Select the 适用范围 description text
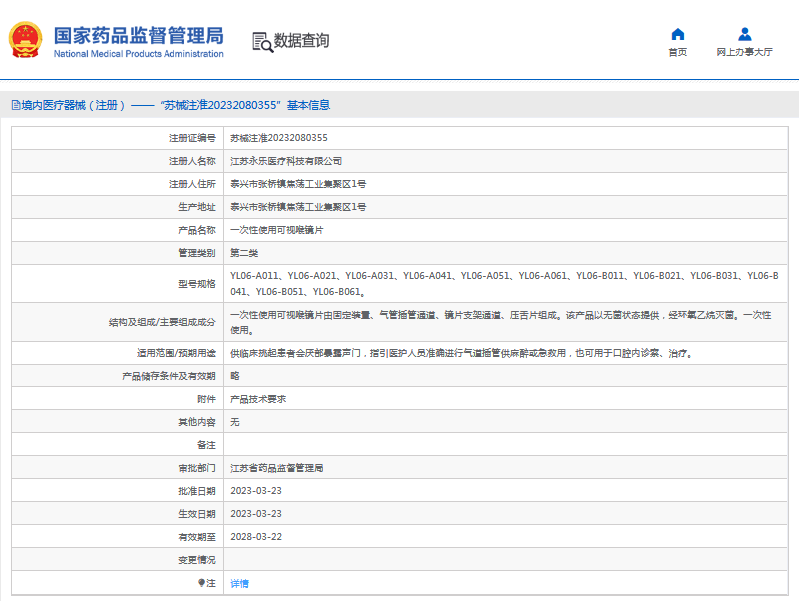The width and height of the screenshot is (799, 601). tap(462, 353)
